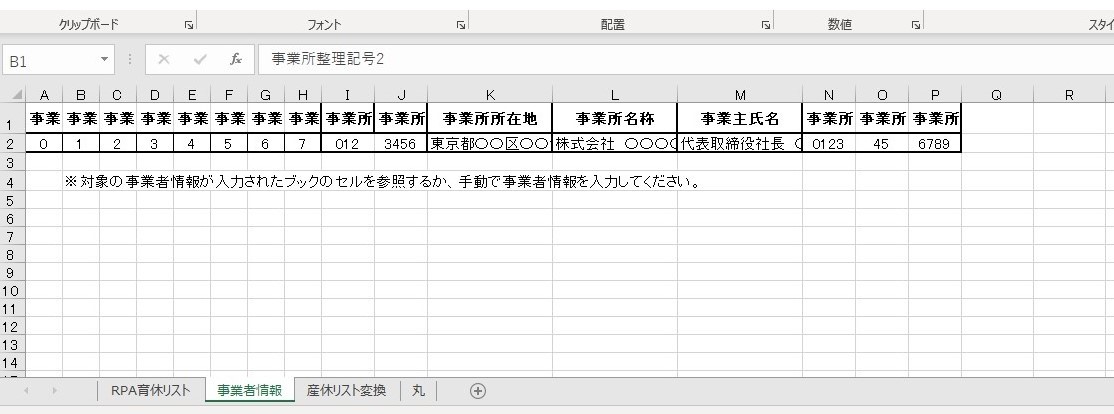Click the formula bar cancel X icon

[164, 60]
